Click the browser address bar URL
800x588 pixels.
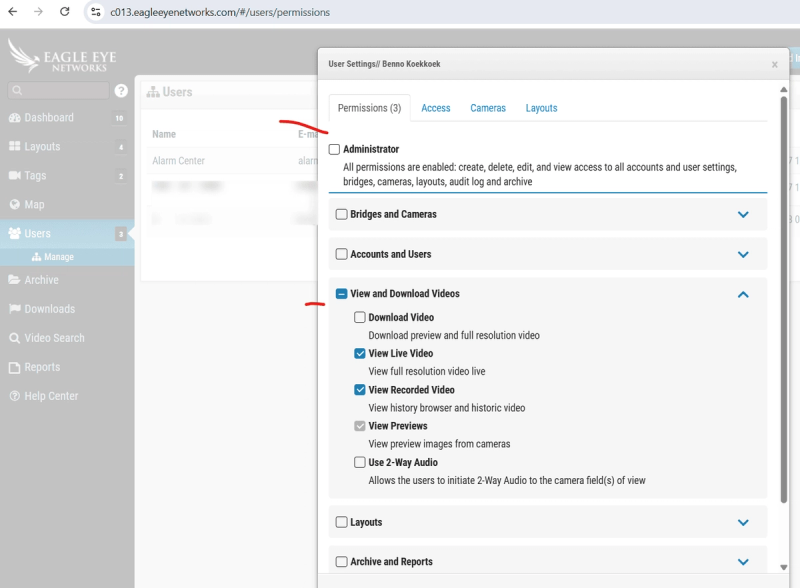click(x=220, y=12)
